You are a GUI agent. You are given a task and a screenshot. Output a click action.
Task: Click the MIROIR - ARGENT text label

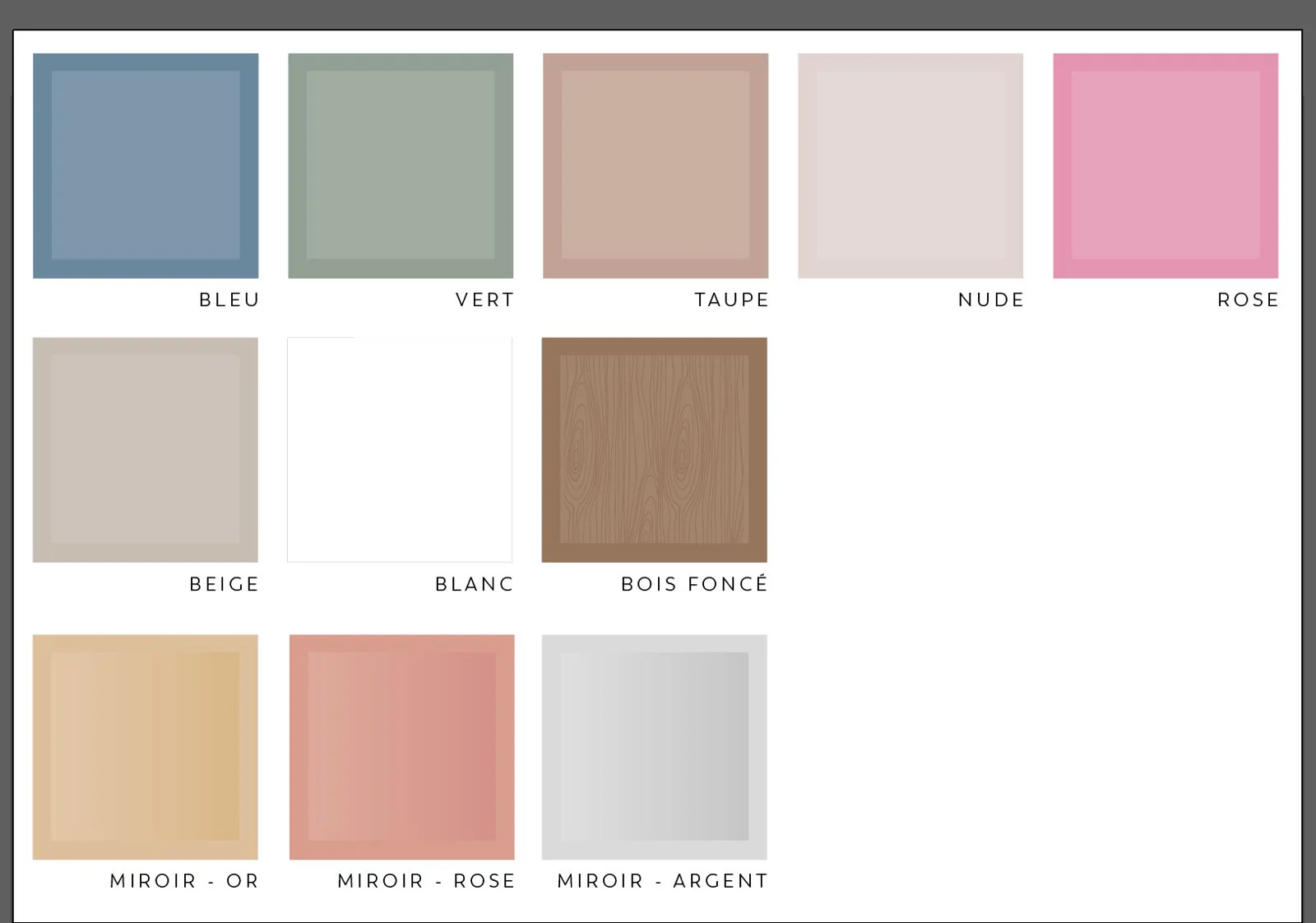click(x=663, y=881)
